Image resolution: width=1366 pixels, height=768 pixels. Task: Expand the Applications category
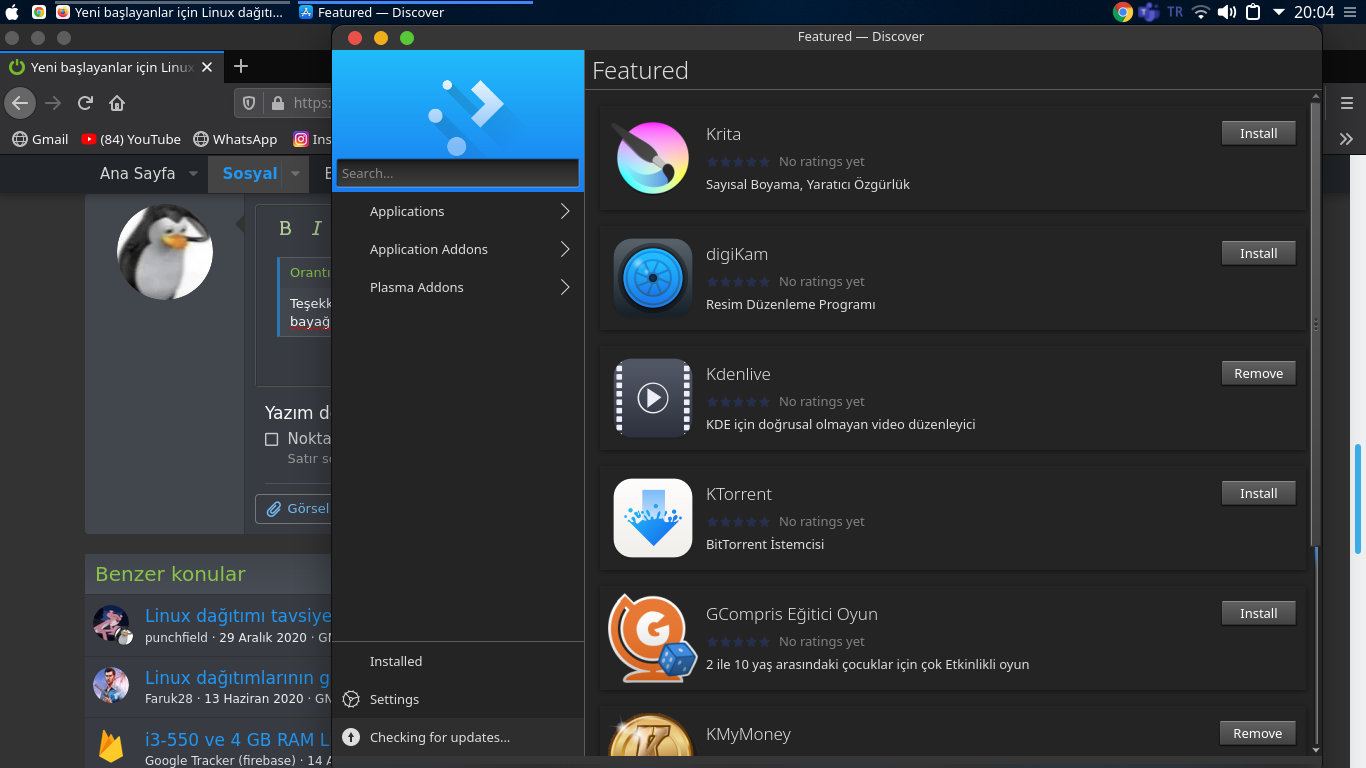pyautogui.click(x=458, y=211)
